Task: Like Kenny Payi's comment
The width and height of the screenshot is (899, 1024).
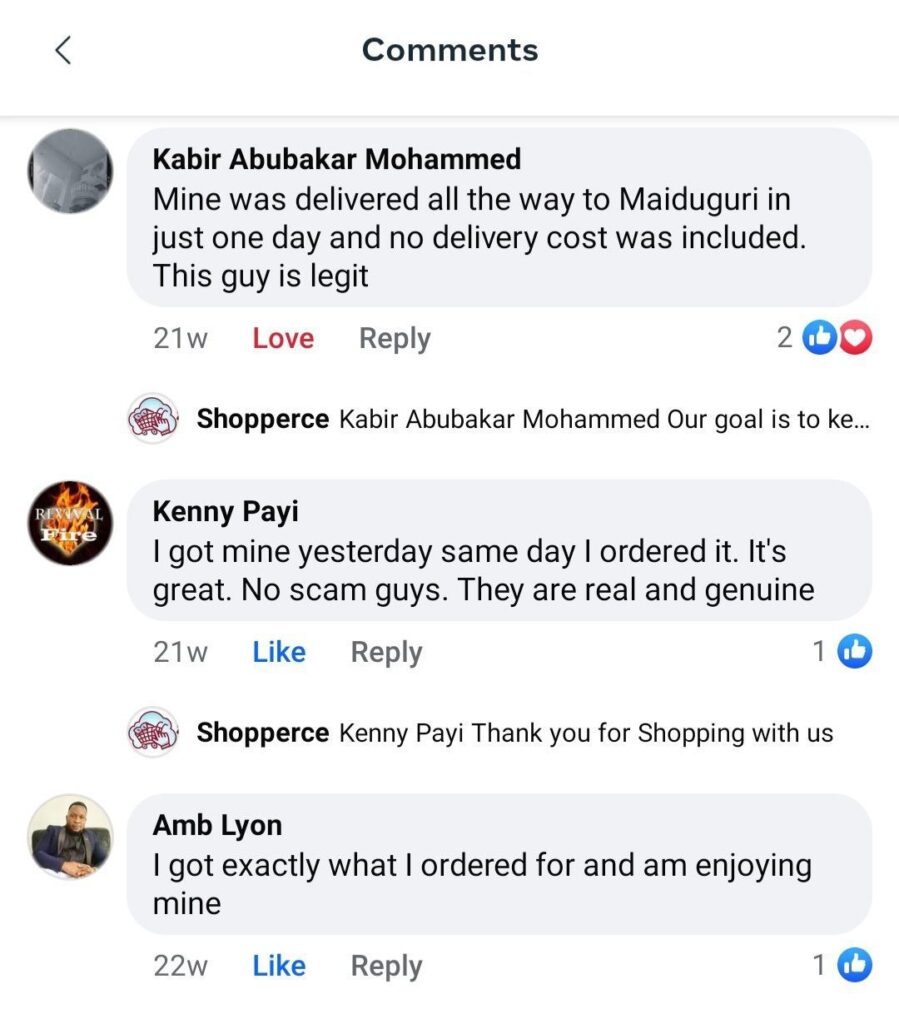Action: (x=279, y=652)
